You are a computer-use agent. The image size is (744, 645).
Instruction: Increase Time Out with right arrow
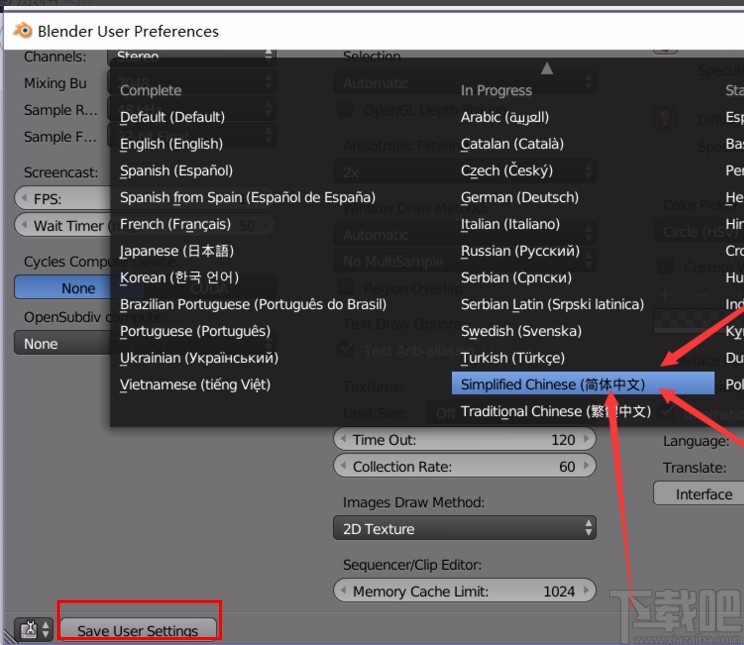586,439
